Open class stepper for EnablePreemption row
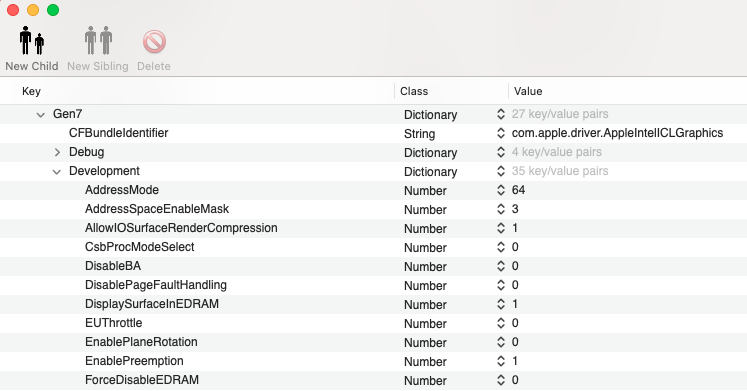This screenshot has height=391, width=747. [x=501, y=361]
